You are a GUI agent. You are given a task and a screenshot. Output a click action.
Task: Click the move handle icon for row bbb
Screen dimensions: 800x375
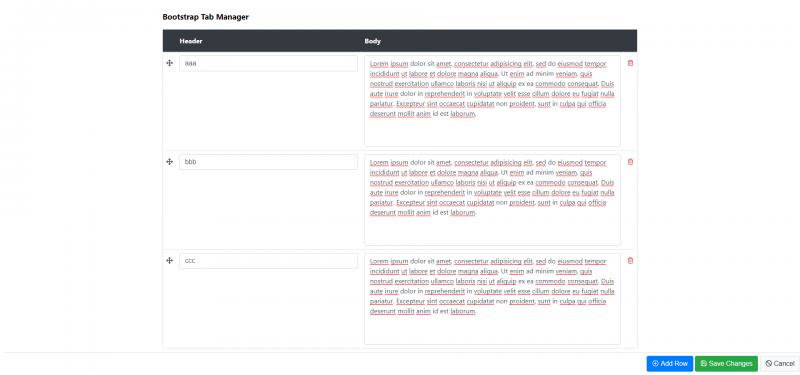170,162
